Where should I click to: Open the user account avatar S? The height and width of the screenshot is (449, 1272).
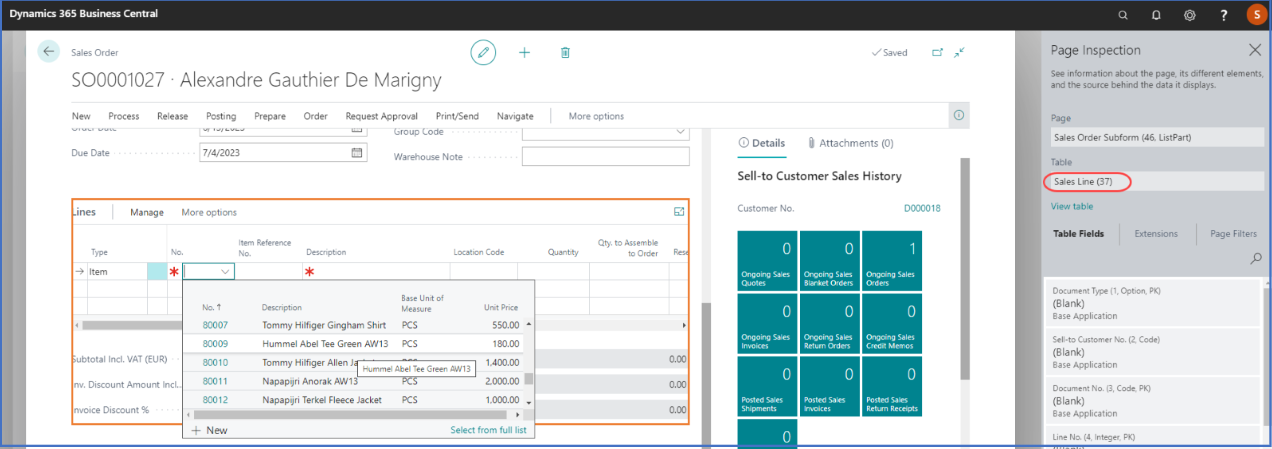tap(1257, 15)
